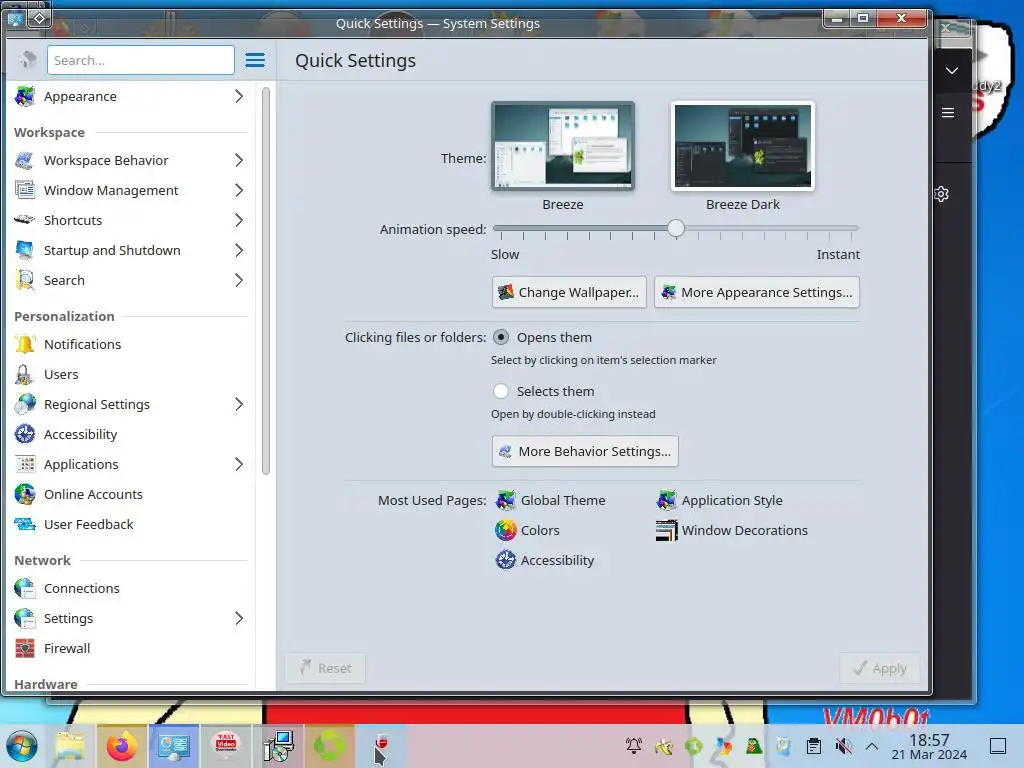Open the hamburger menu beside search

pyautogui.click(x=255, y=61)
